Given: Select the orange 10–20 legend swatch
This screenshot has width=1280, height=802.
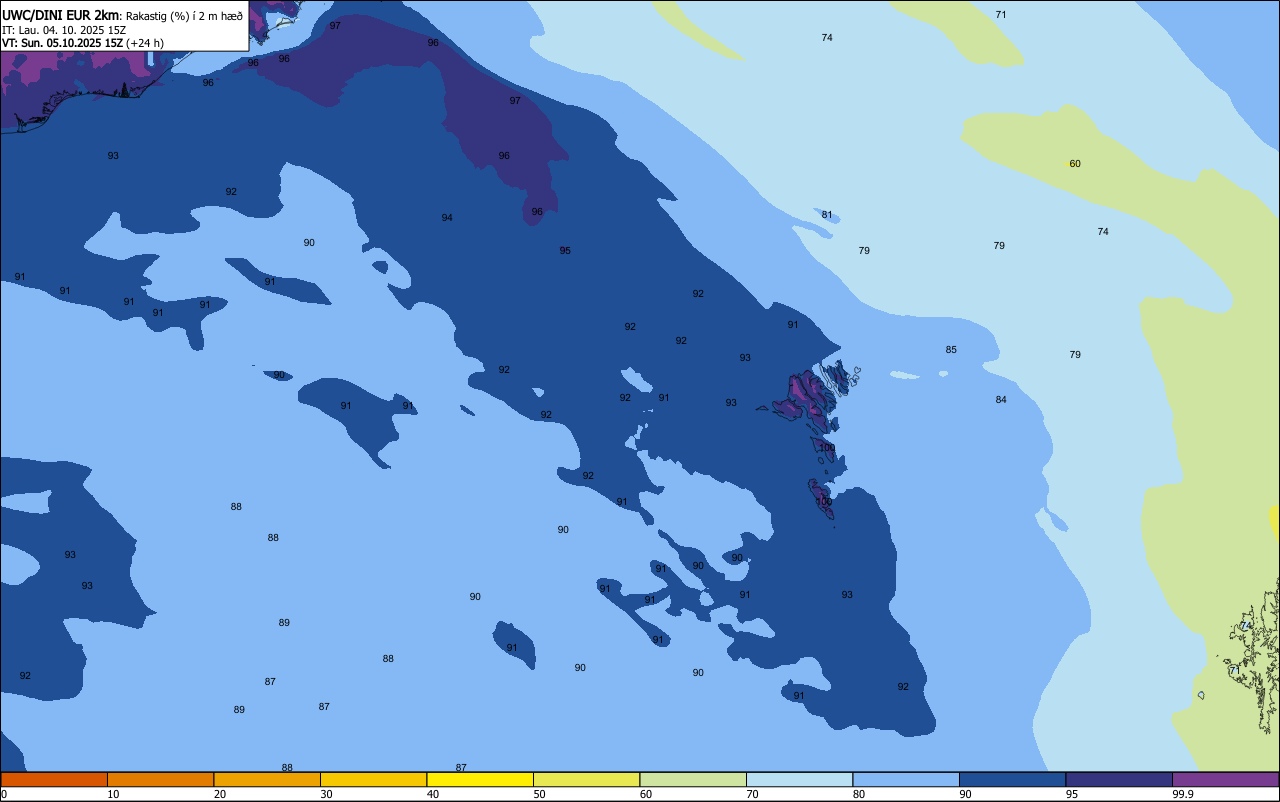Looking at the screenshot, I should click(x=160, y=779).
